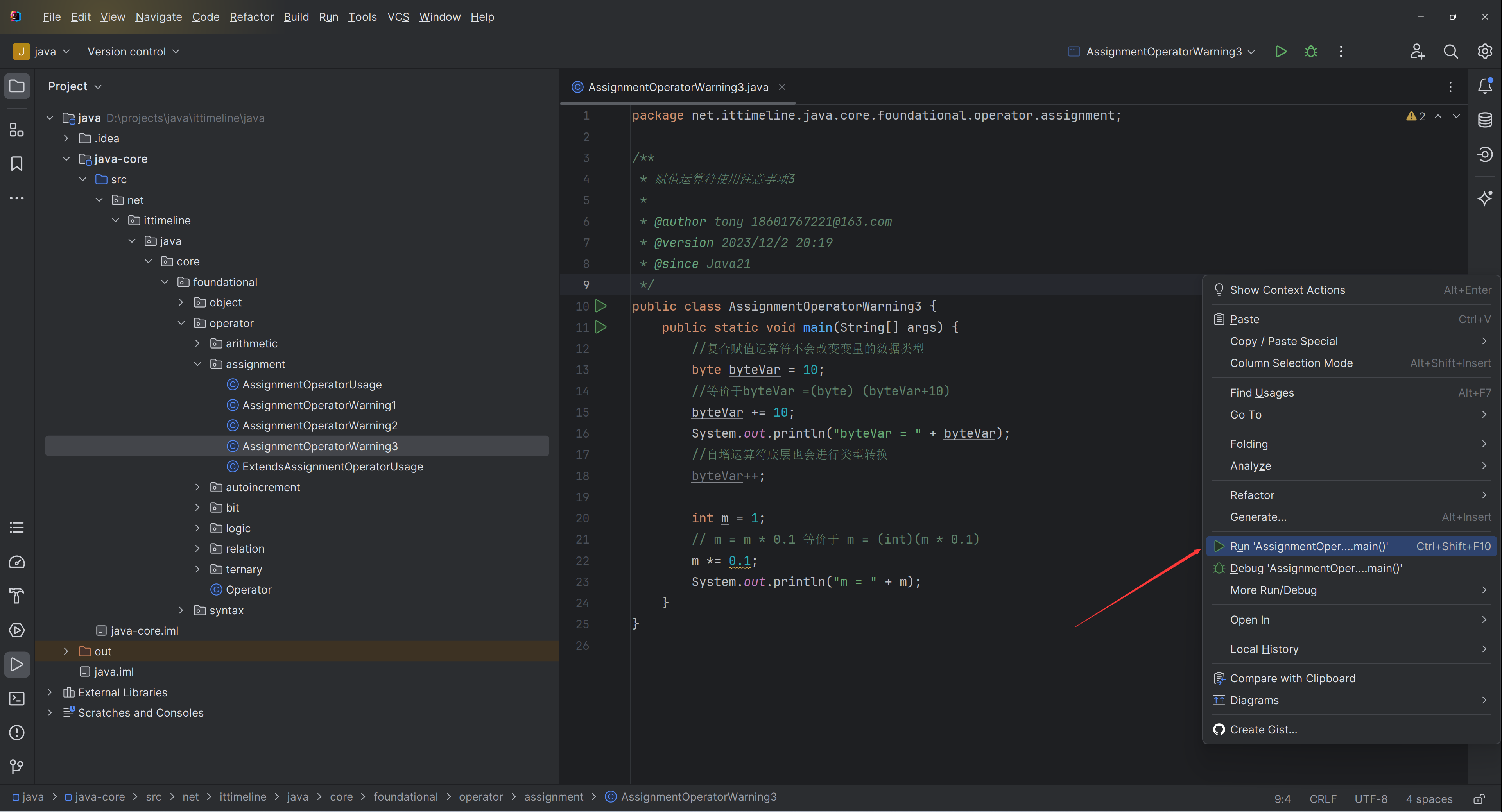Open Search Everywhere magnifier icon

[1451, 51]
